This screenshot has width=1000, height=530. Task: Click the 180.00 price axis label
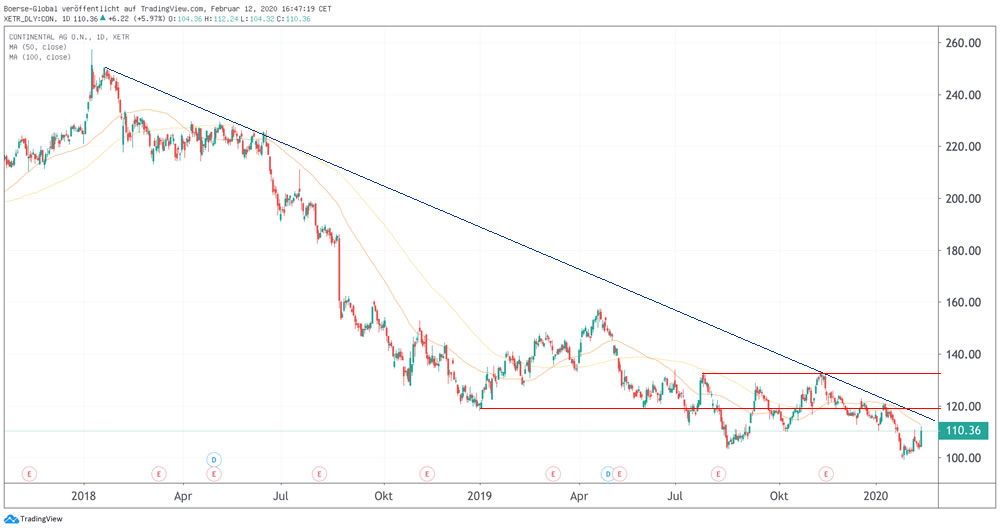(963, 251)
